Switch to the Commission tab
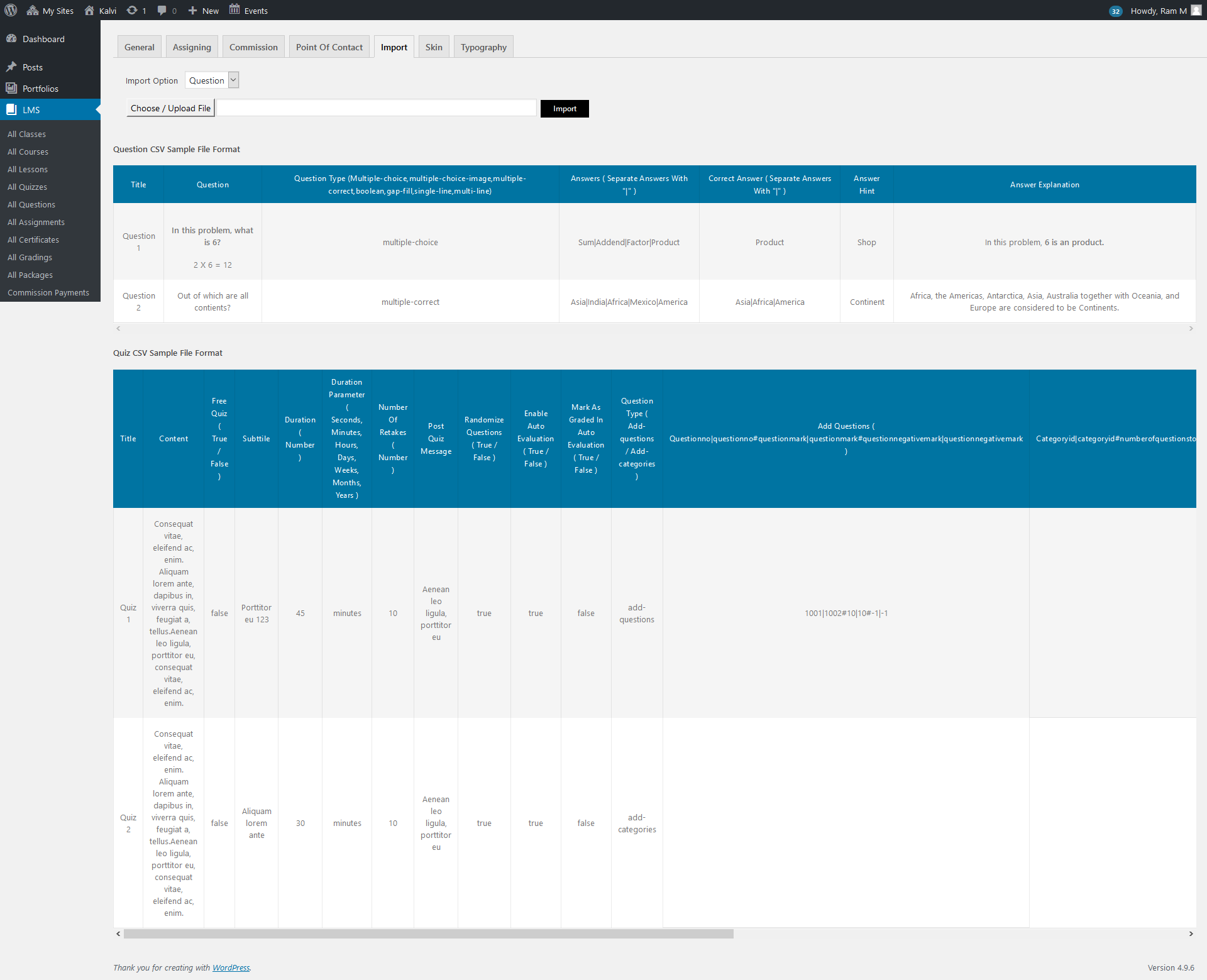 253,47
